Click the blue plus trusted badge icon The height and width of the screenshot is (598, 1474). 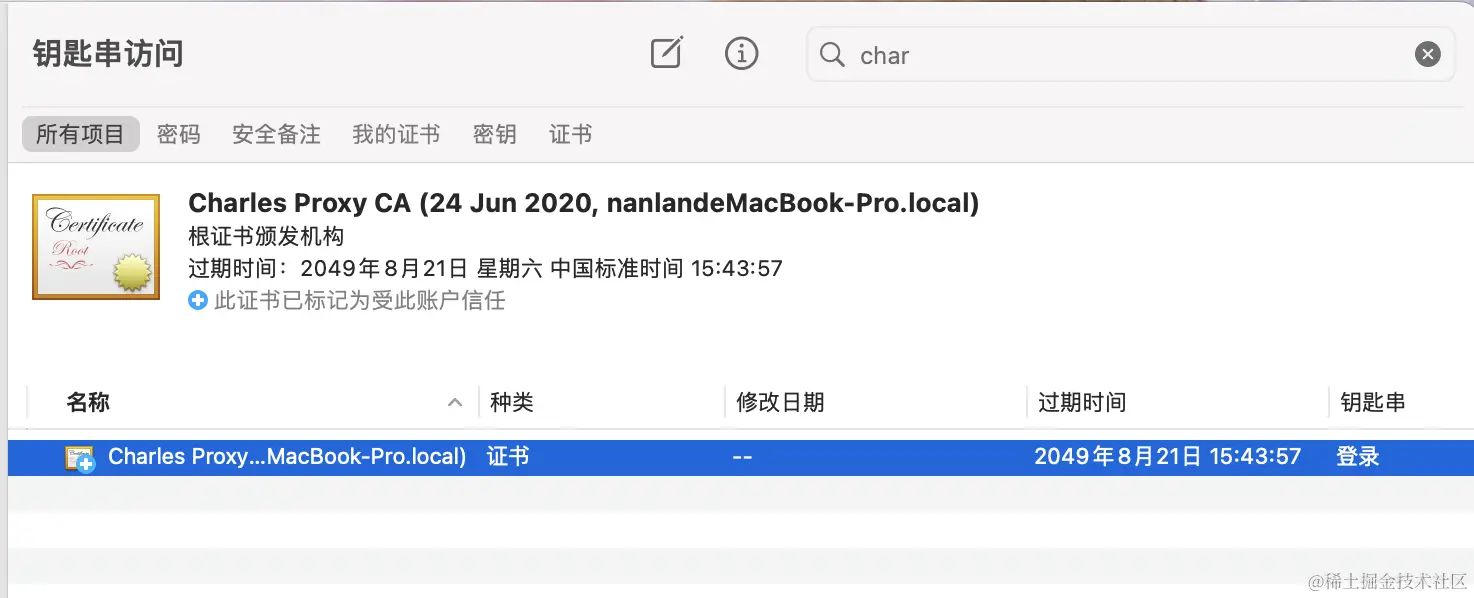click(x=198, y=300)
